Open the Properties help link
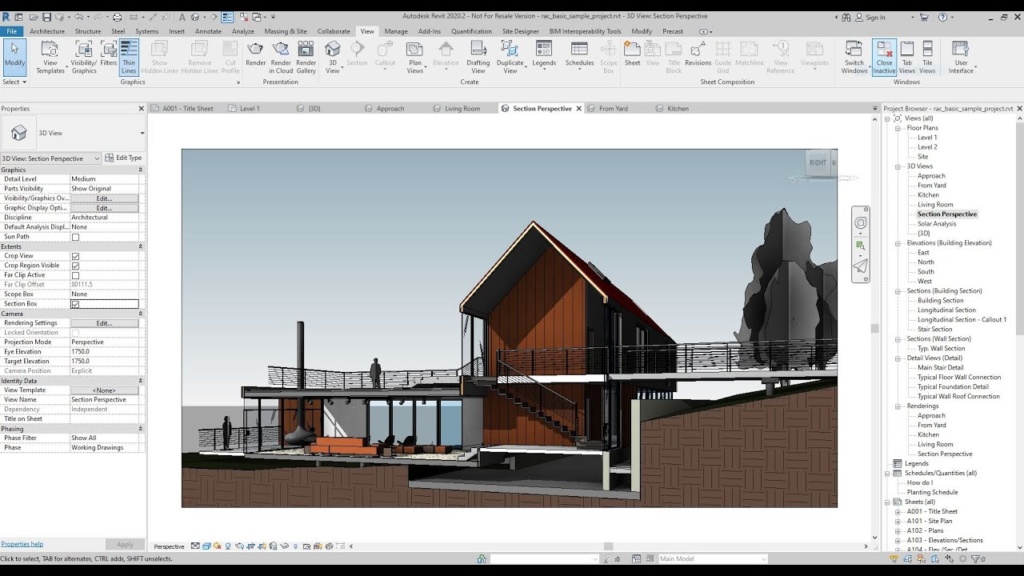The height and width of the screenshot is (576, 1024). click(x=22, y=544)
